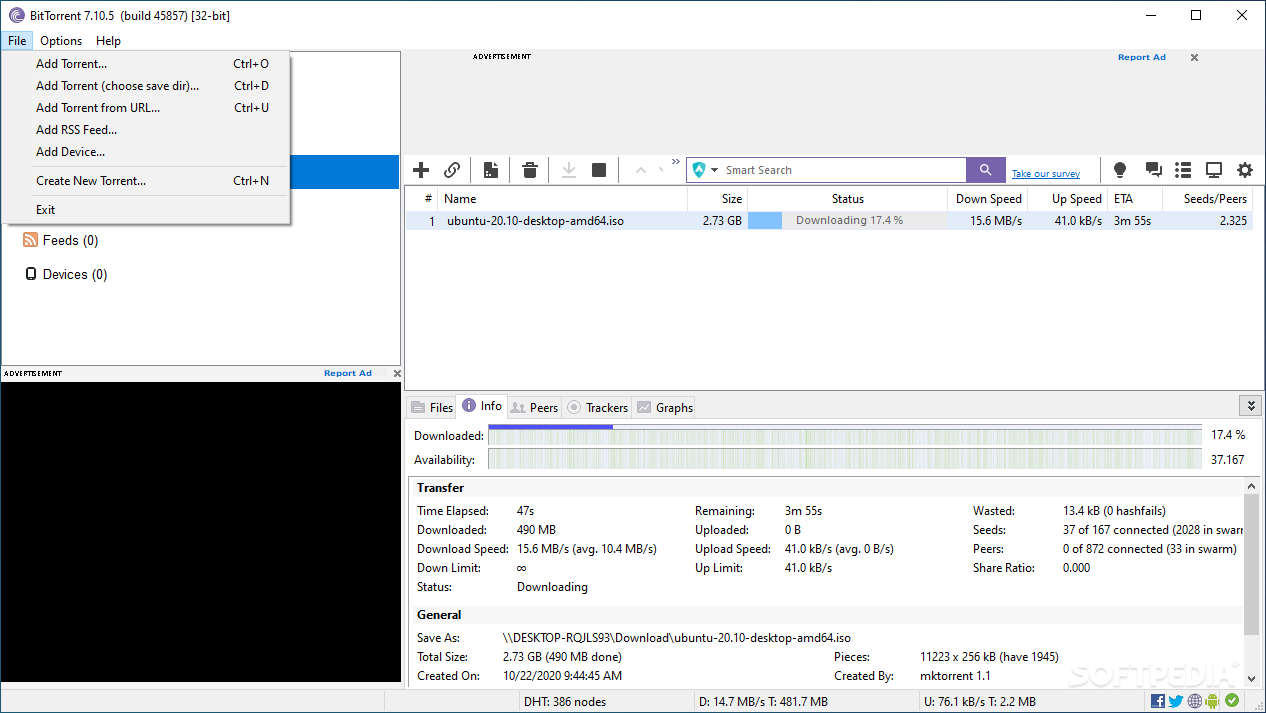Switch to the Trackers tab

tap(597, 407)
